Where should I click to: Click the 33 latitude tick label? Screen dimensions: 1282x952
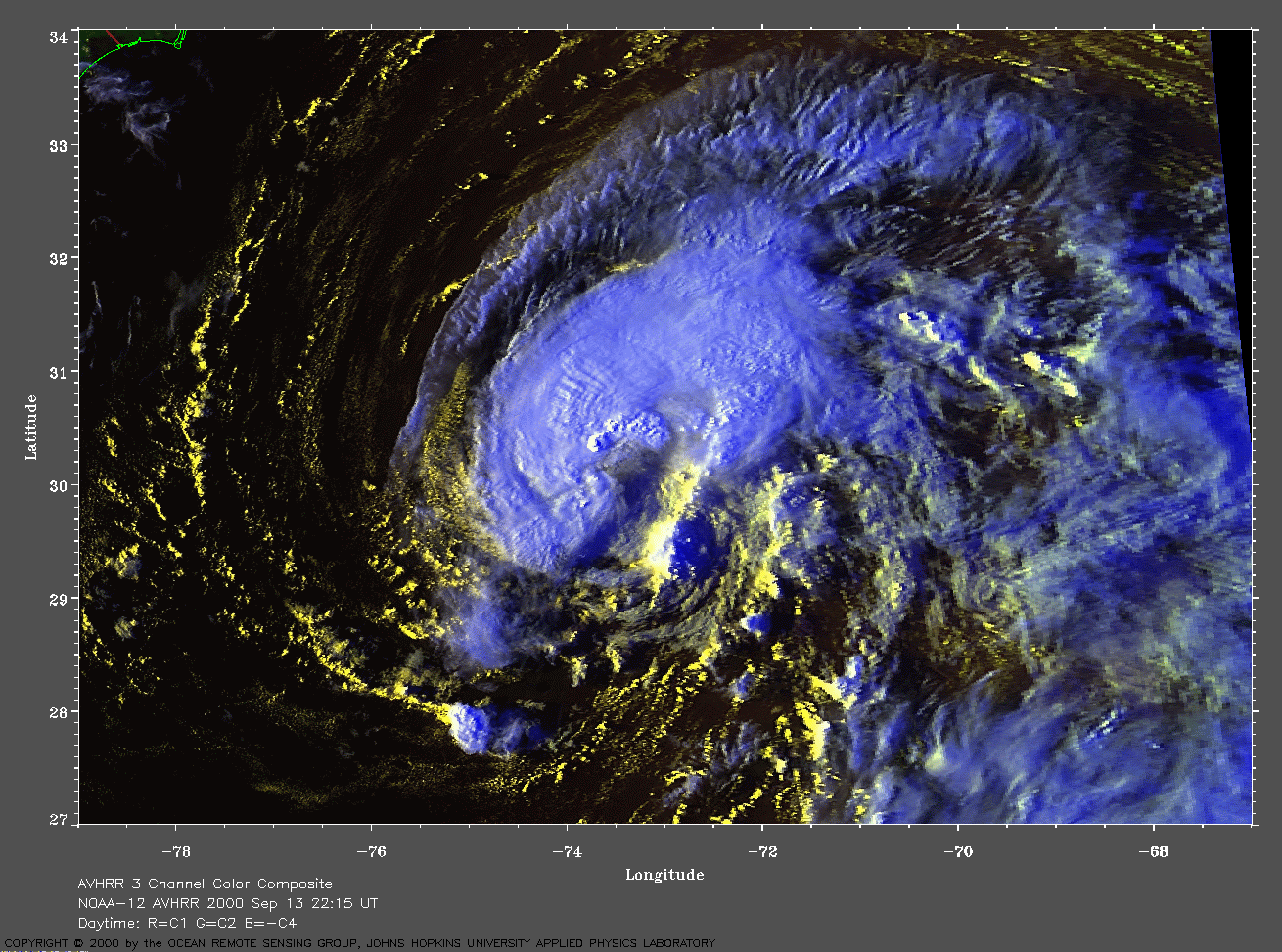(x=58, y=146)
